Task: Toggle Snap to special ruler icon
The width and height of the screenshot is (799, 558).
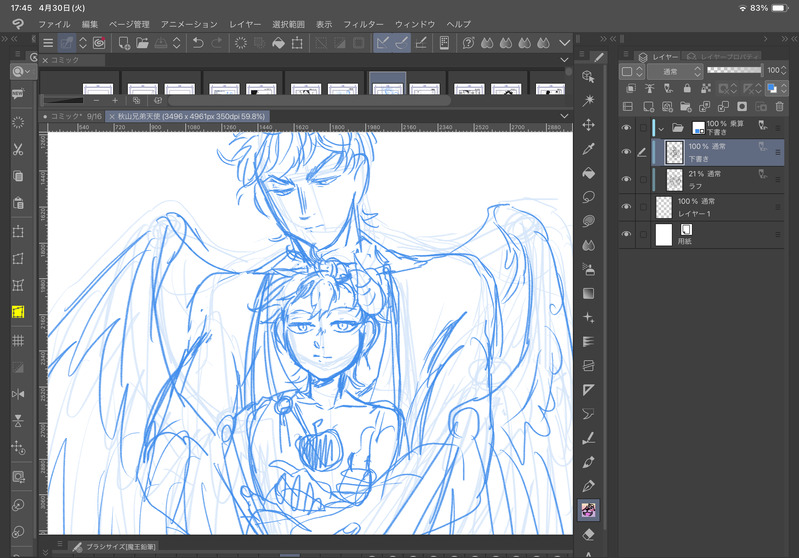Action: (402, 43)
